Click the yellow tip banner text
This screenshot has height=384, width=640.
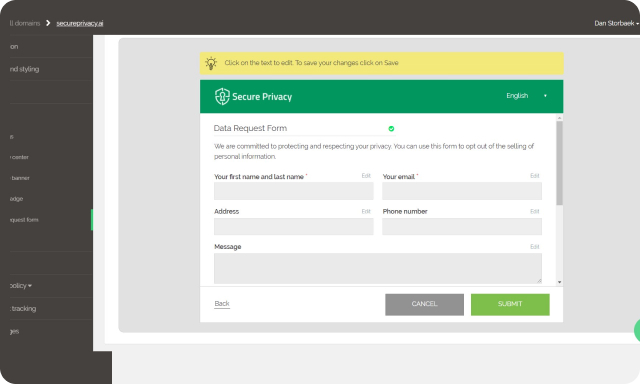coord(311,63)
